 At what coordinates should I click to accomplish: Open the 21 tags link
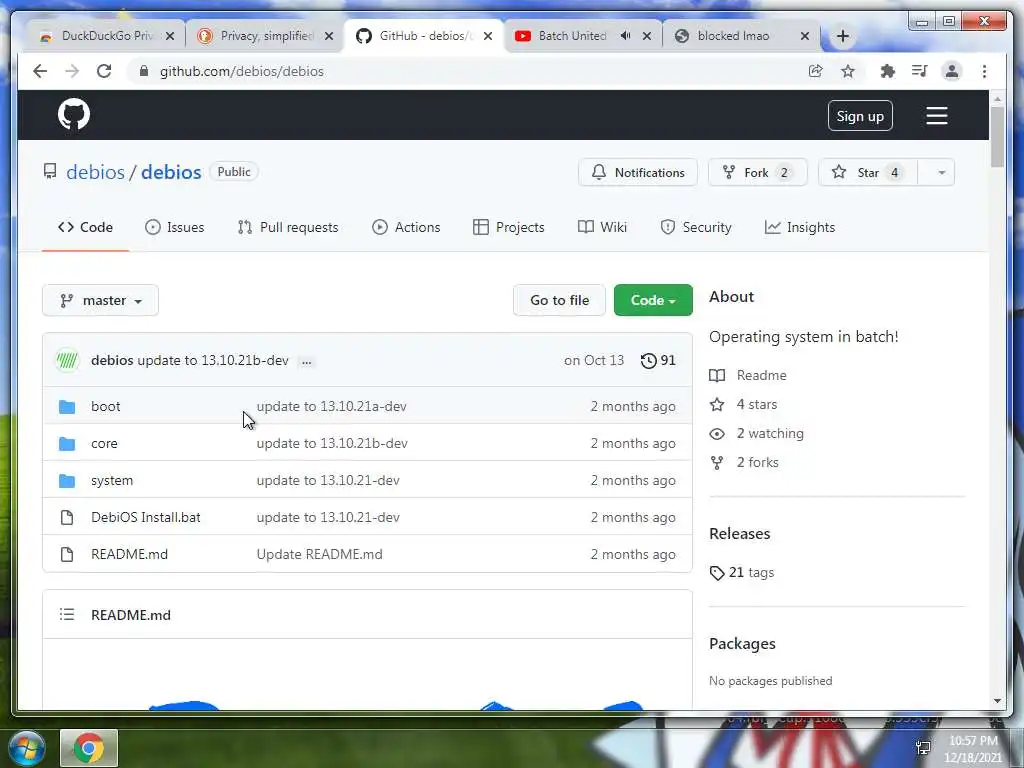751,573
